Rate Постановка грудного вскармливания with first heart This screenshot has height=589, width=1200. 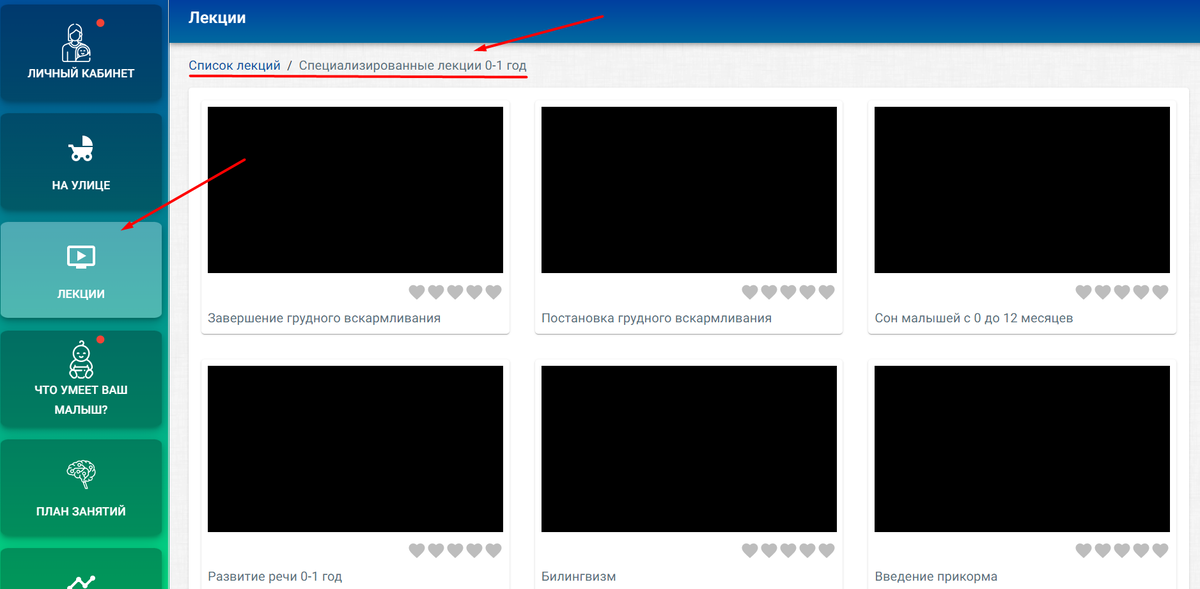pyautogui.click(x=750, y=292)
